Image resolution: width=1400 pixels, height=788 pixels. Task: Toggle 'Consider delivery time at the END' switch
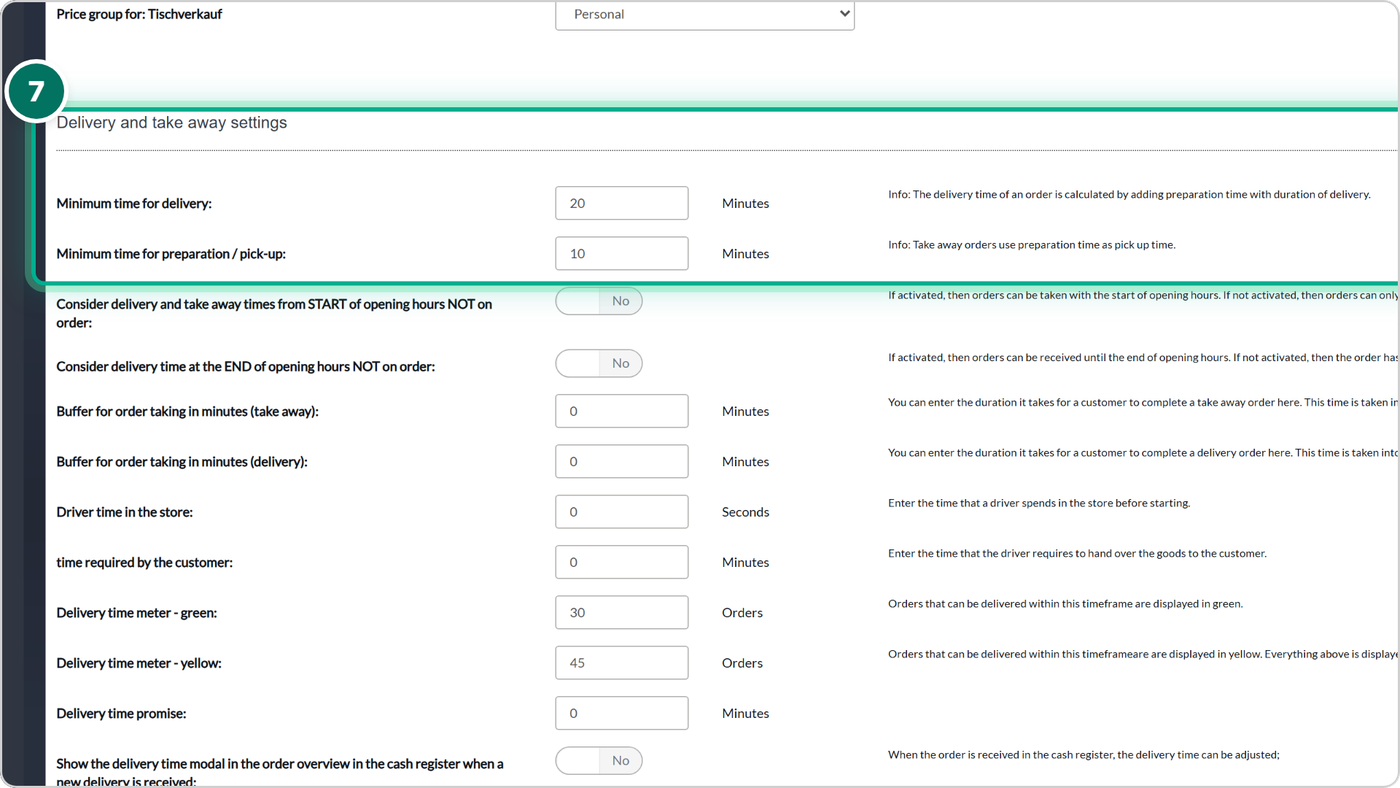click(599, 363)
